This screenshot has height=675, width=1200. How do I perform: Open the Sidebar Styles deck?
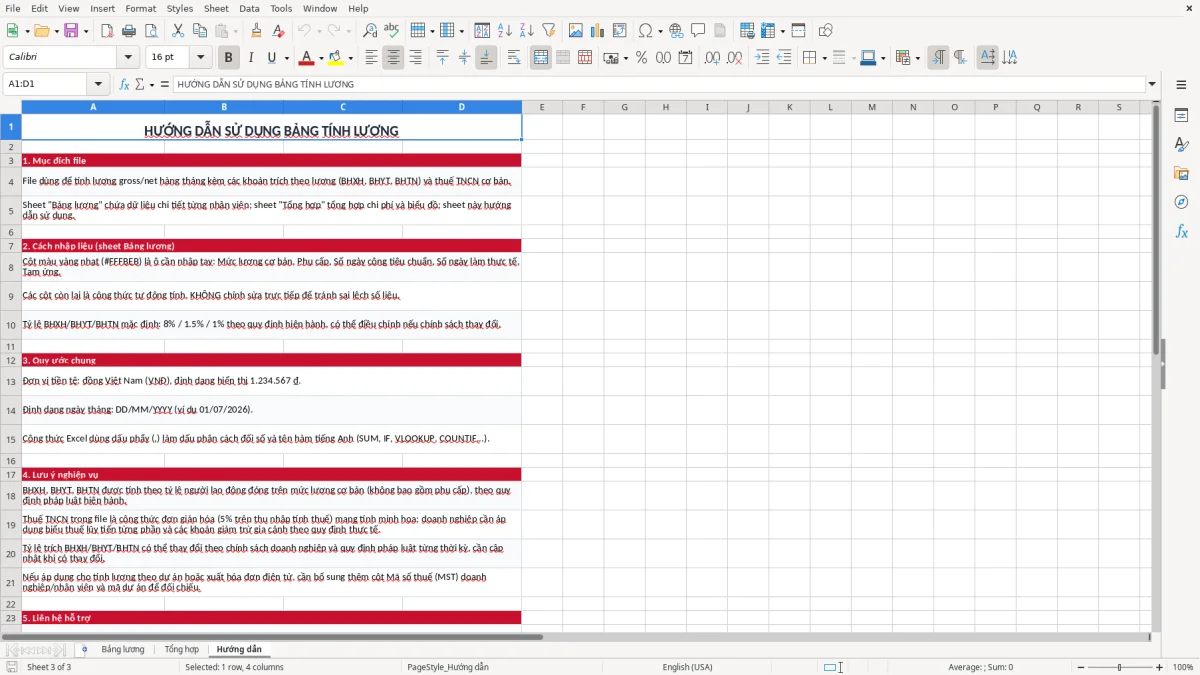1181,144
